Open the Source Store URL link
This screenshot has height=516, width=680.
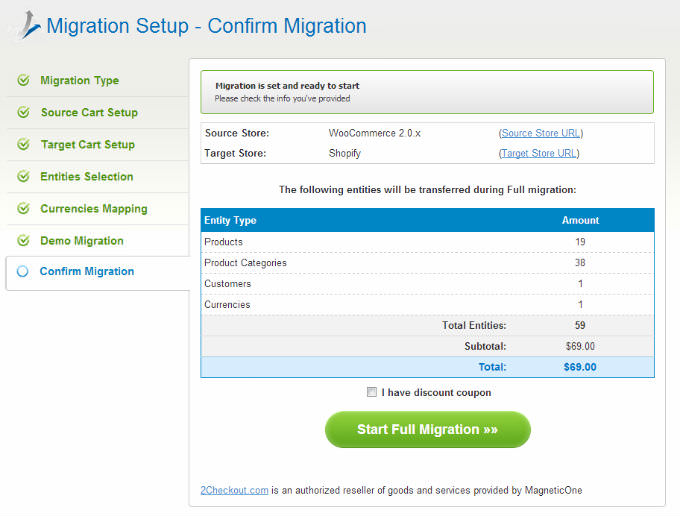tap(541, 133)
